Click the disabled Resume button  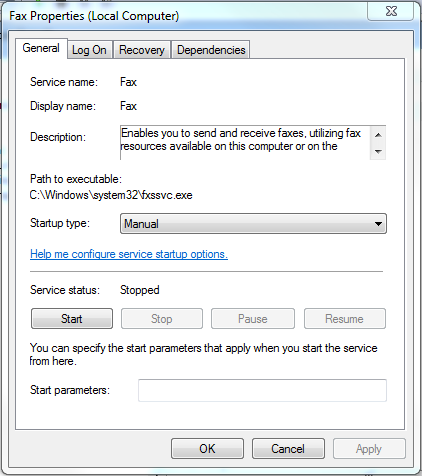pyautogui.click(x=345, y=319)
